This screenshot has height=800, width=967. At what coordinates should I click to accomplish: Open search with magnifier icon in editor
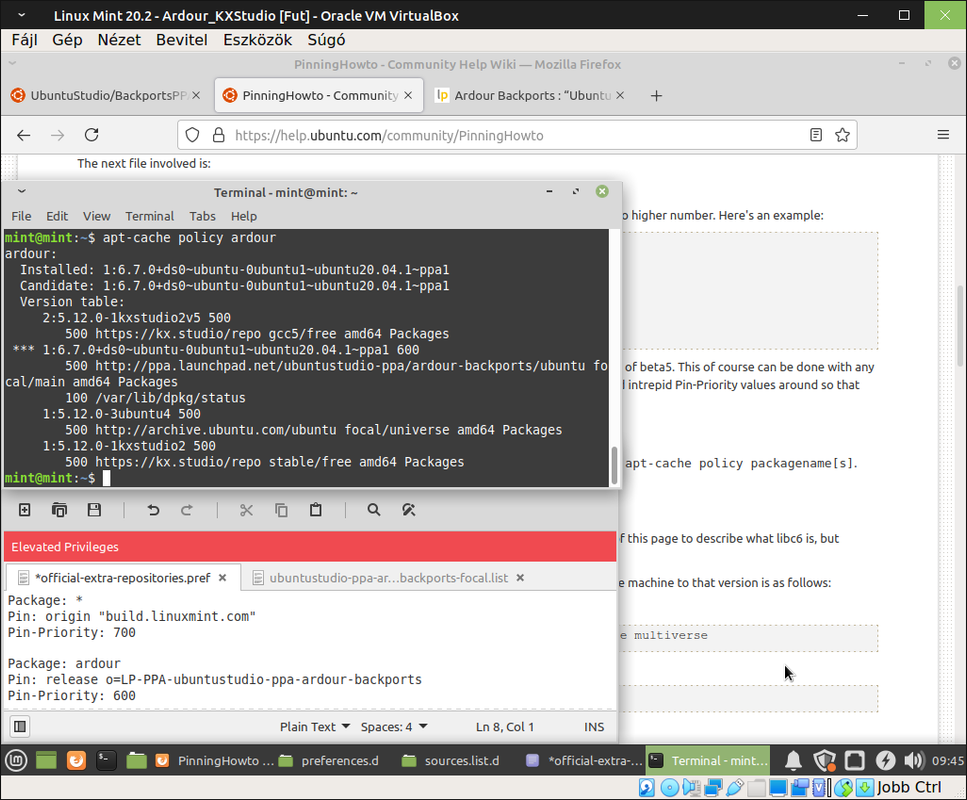point(374,510)
